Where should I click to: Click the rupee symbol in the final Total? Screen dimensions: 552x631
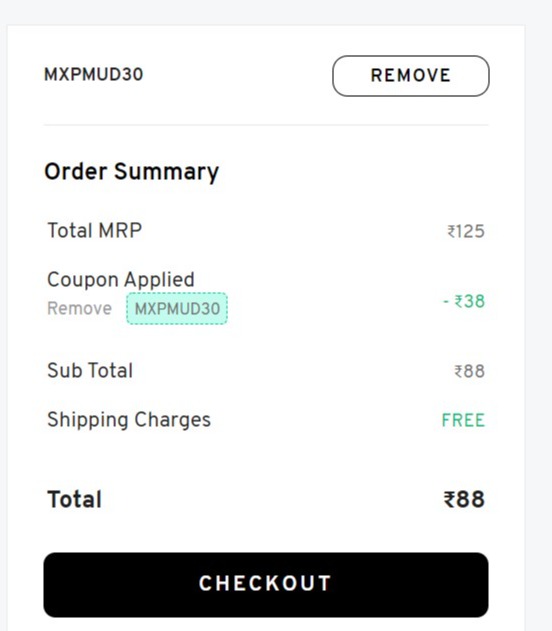(x=449, y=500)
